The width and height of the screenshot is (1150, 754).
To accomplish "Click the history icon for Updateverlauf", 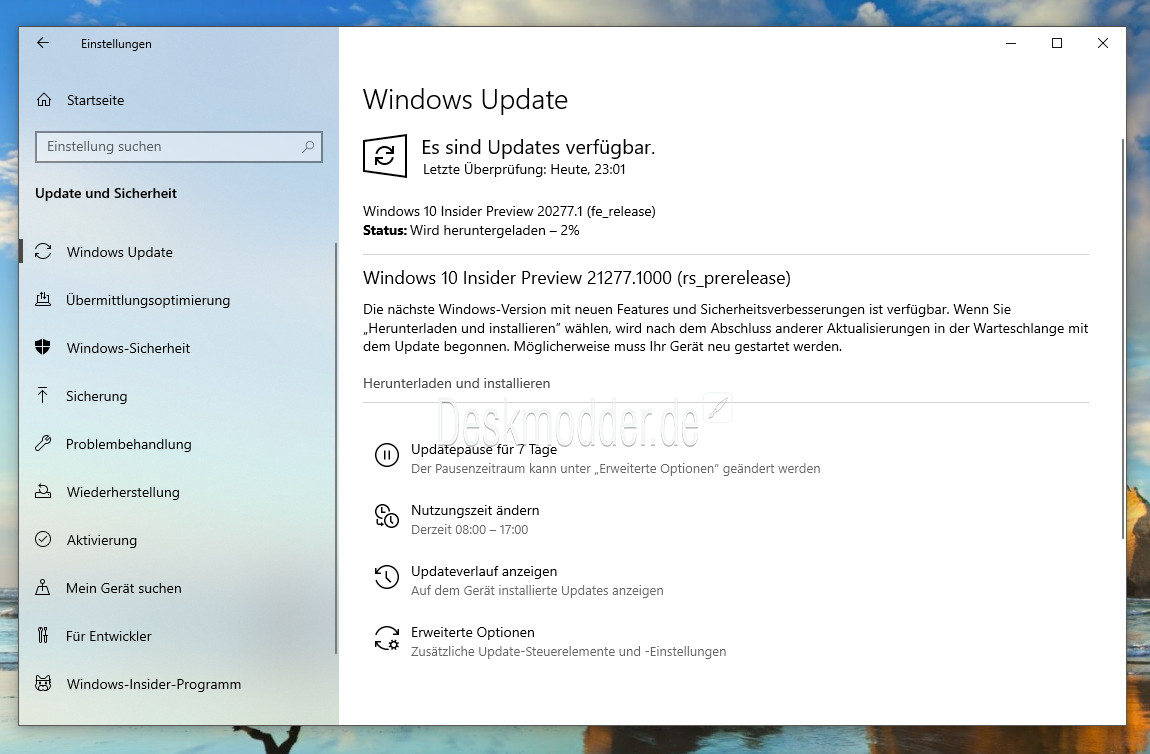I will tap(387, 577).
